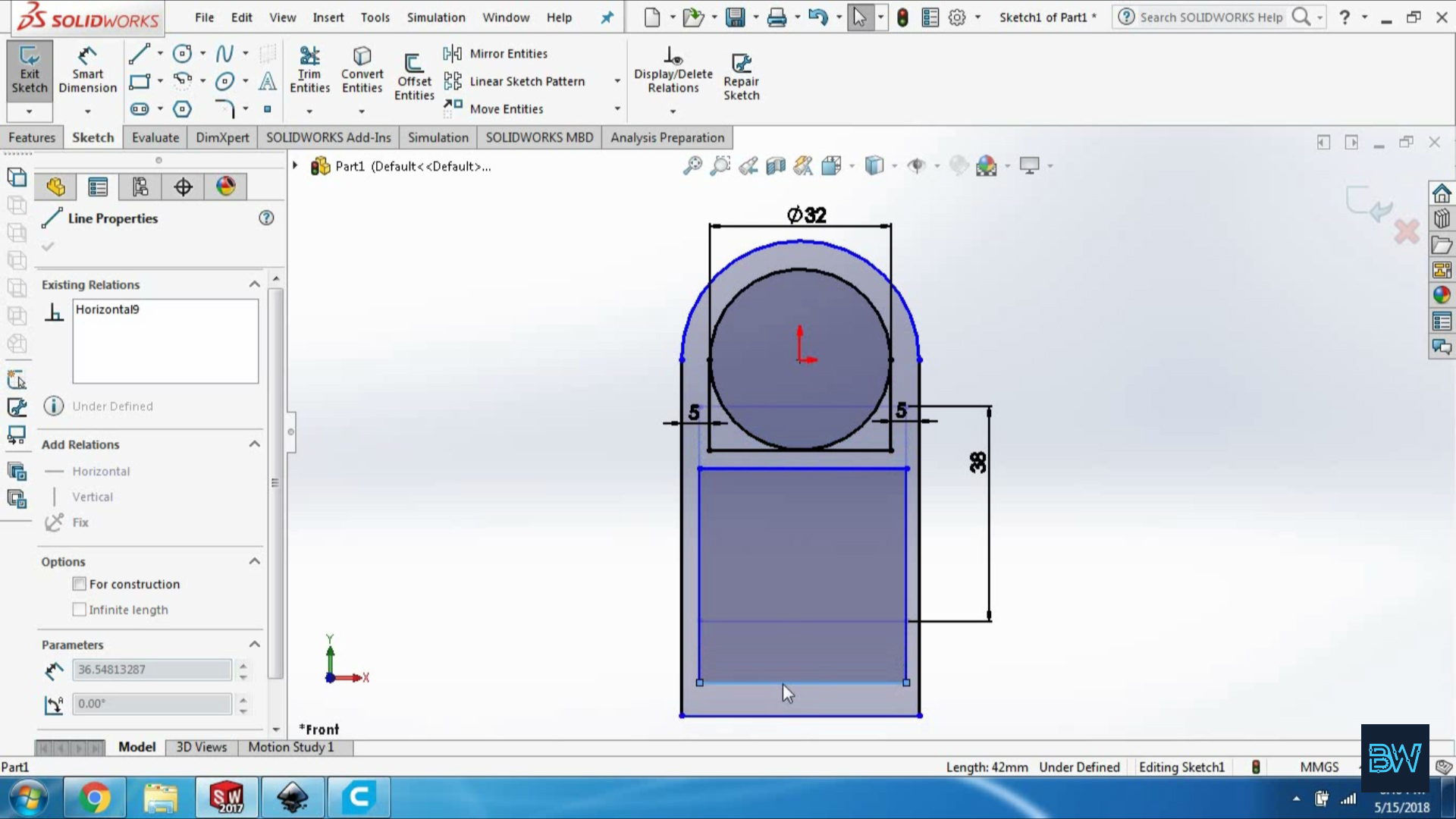Image resolution: width=1456 pixels, height=819 pixels.
Task: Collapse the Add Relations panel
Action: pyautogui.click(x=254, y=444)
